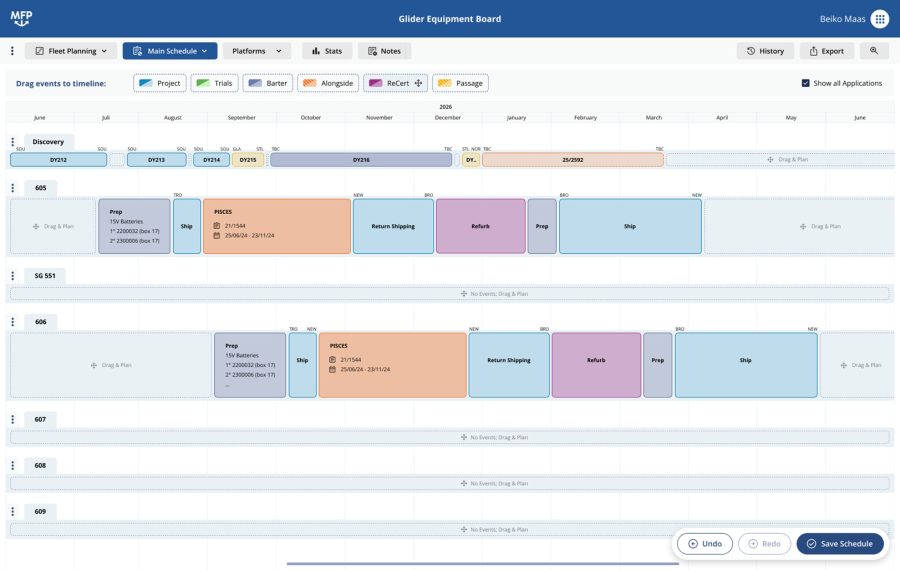
Task: Open the History panel
Action: pyautogui.click(x=765, y=51)
